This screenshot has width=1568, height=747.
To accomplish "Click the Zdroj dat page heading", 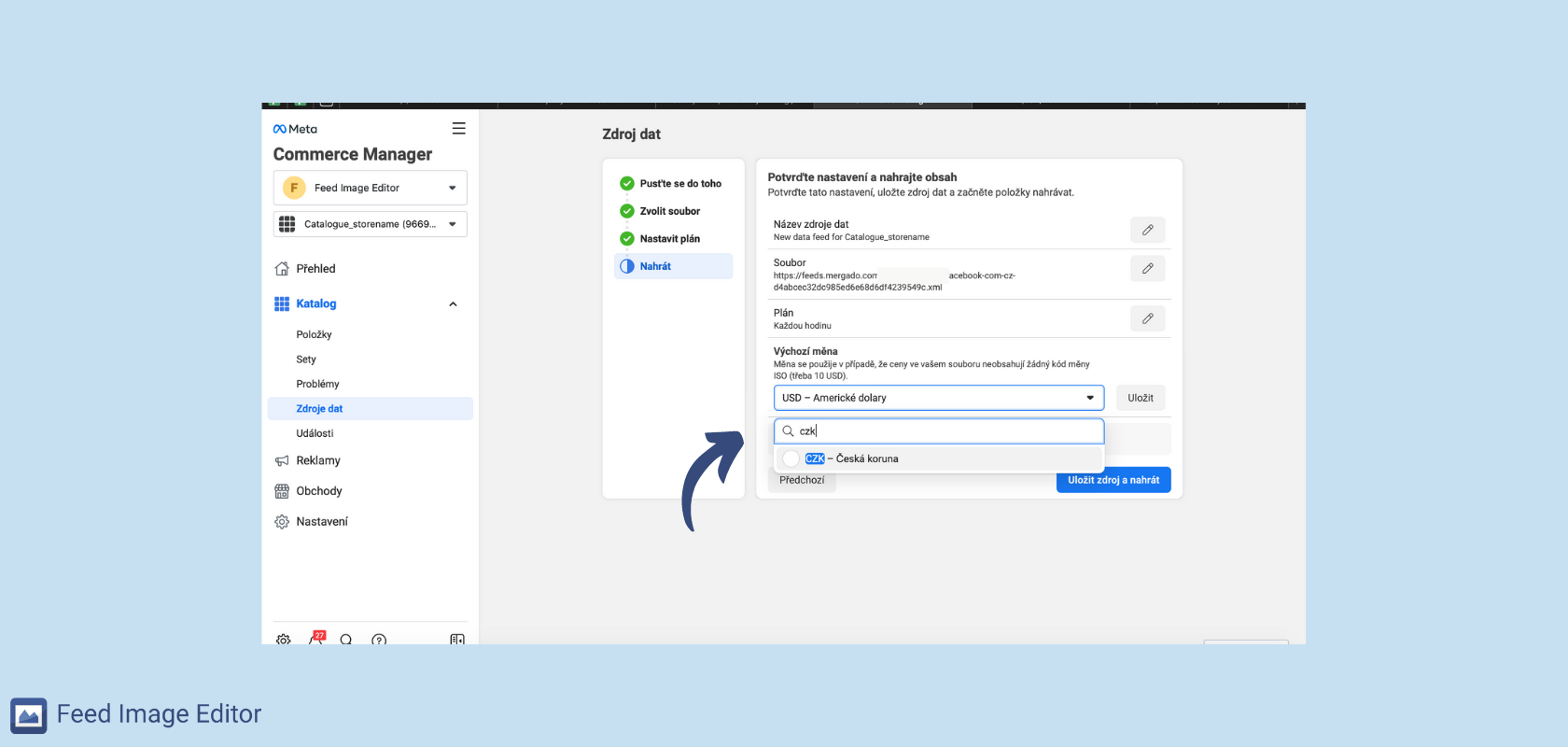I will [x=631, y=134].
